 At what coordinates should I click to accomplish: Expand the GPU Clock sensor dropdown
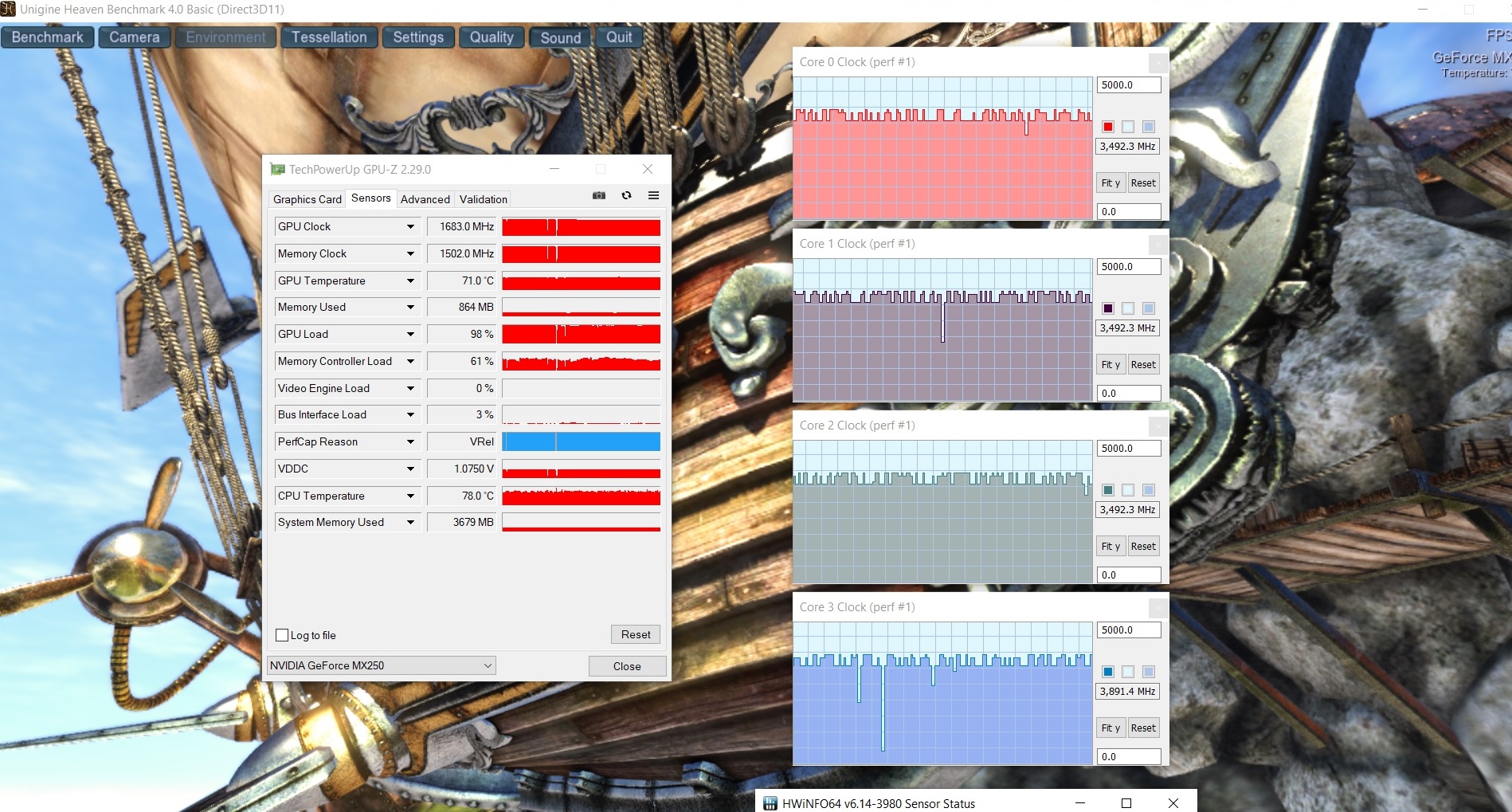pyautogui.click(x=410, y=227)
